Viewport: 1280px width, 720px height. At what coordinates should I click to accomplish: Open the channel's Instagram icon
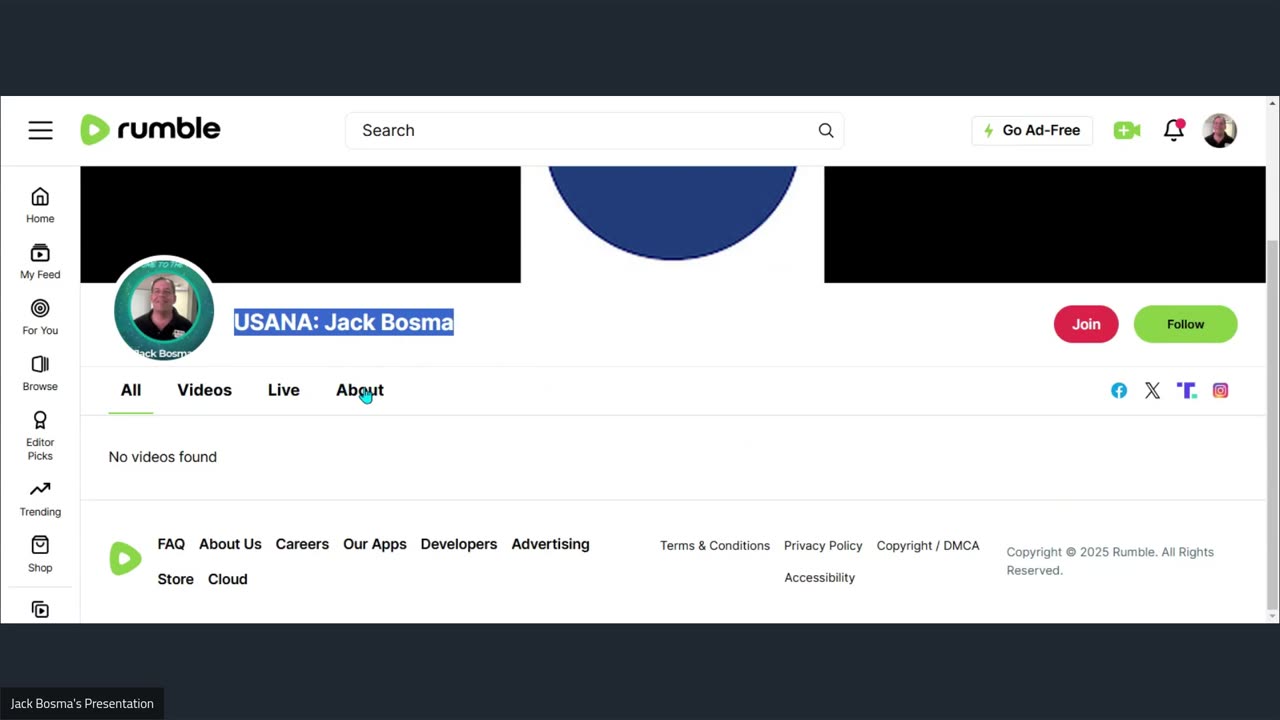1220,391
